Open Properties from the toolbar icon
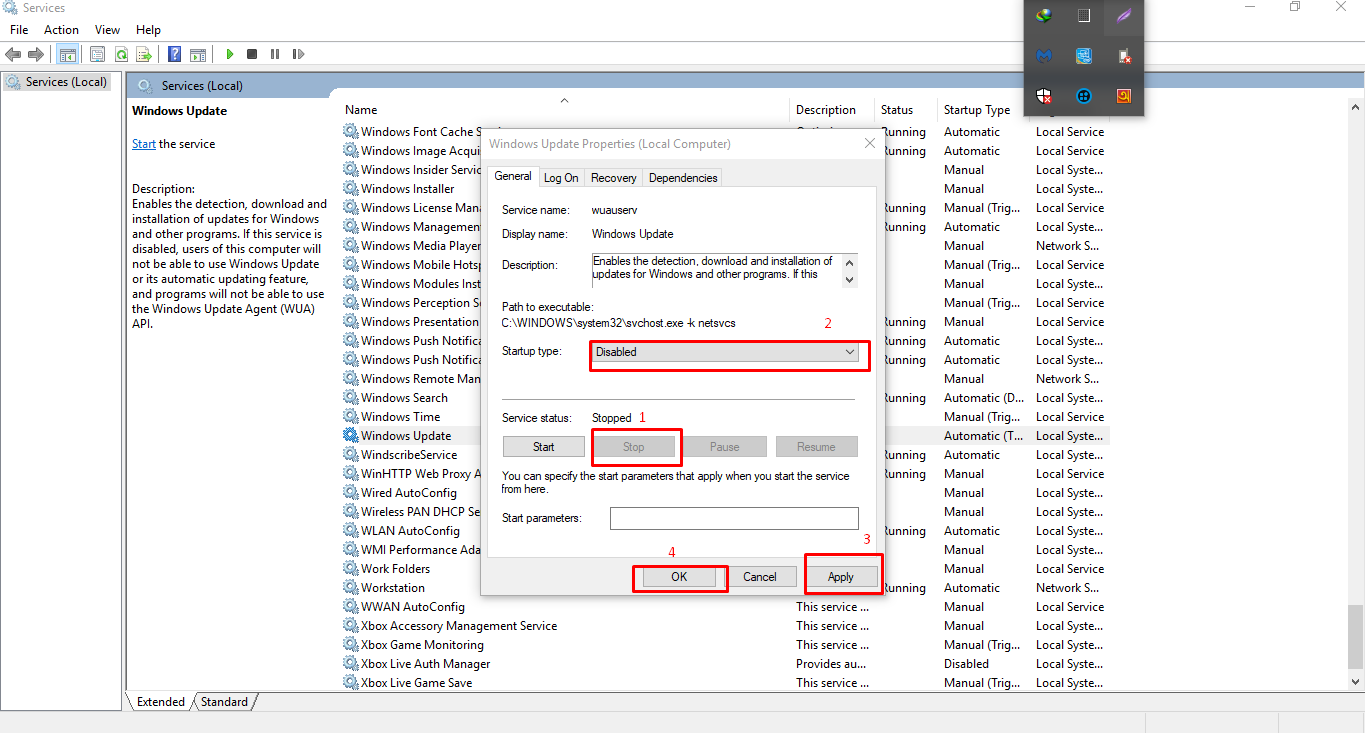Screen dimensions: 1365x733 98,54
